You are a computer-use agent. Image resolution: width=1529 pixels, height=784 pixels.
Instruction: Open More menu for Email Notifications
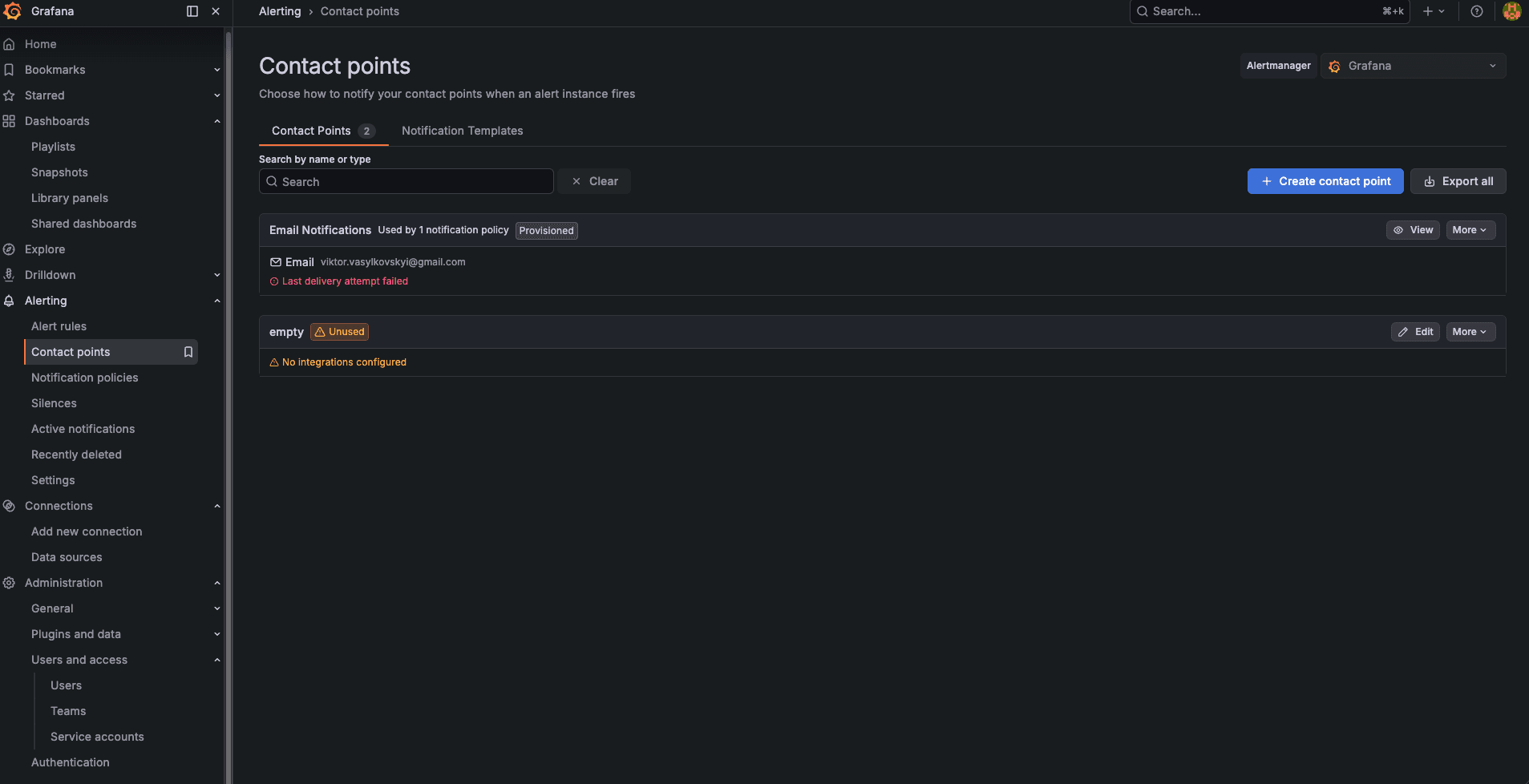point(1470,230)
